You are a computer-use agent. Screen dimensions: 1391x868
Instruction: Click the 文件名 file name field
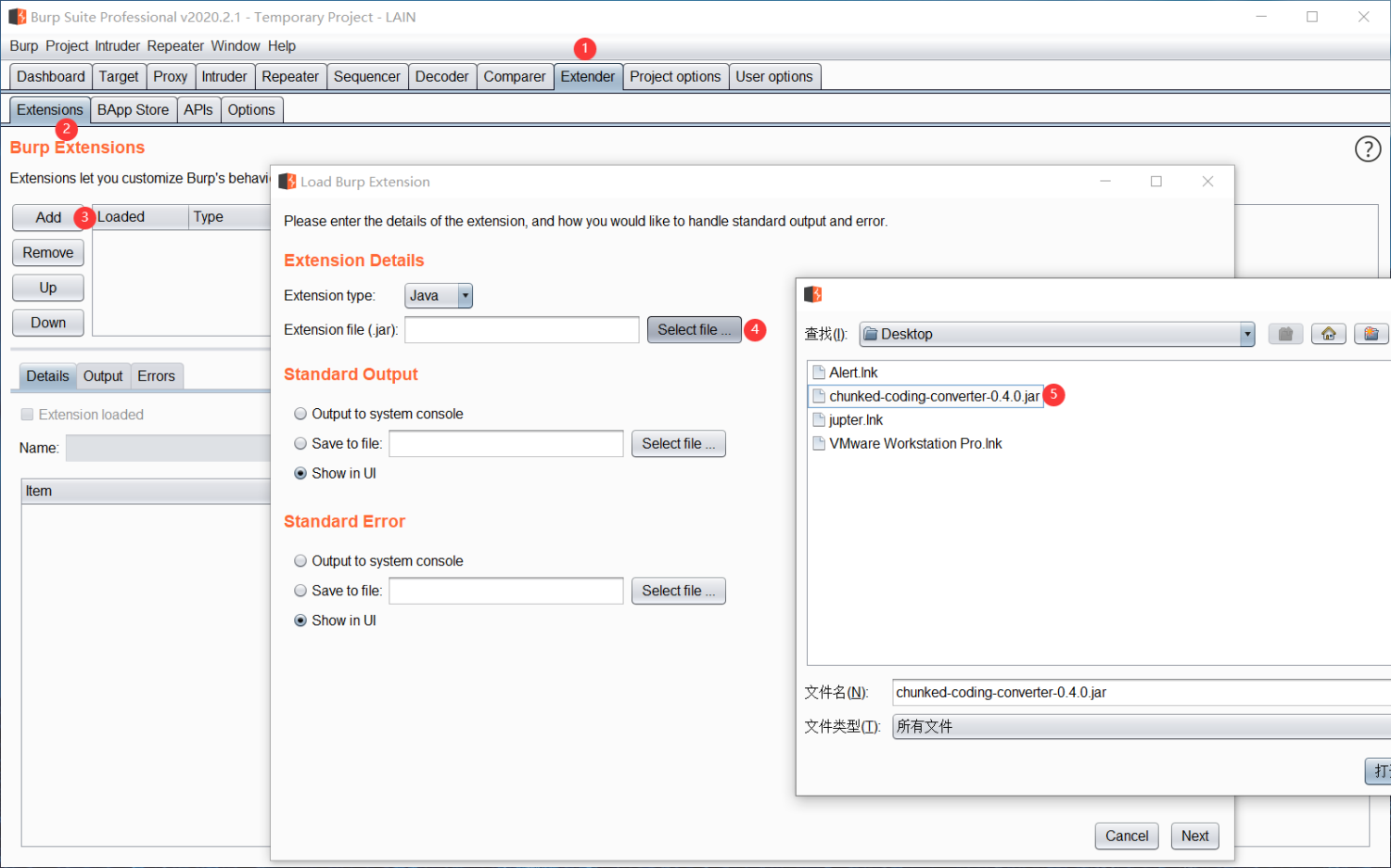point(1142,692)
